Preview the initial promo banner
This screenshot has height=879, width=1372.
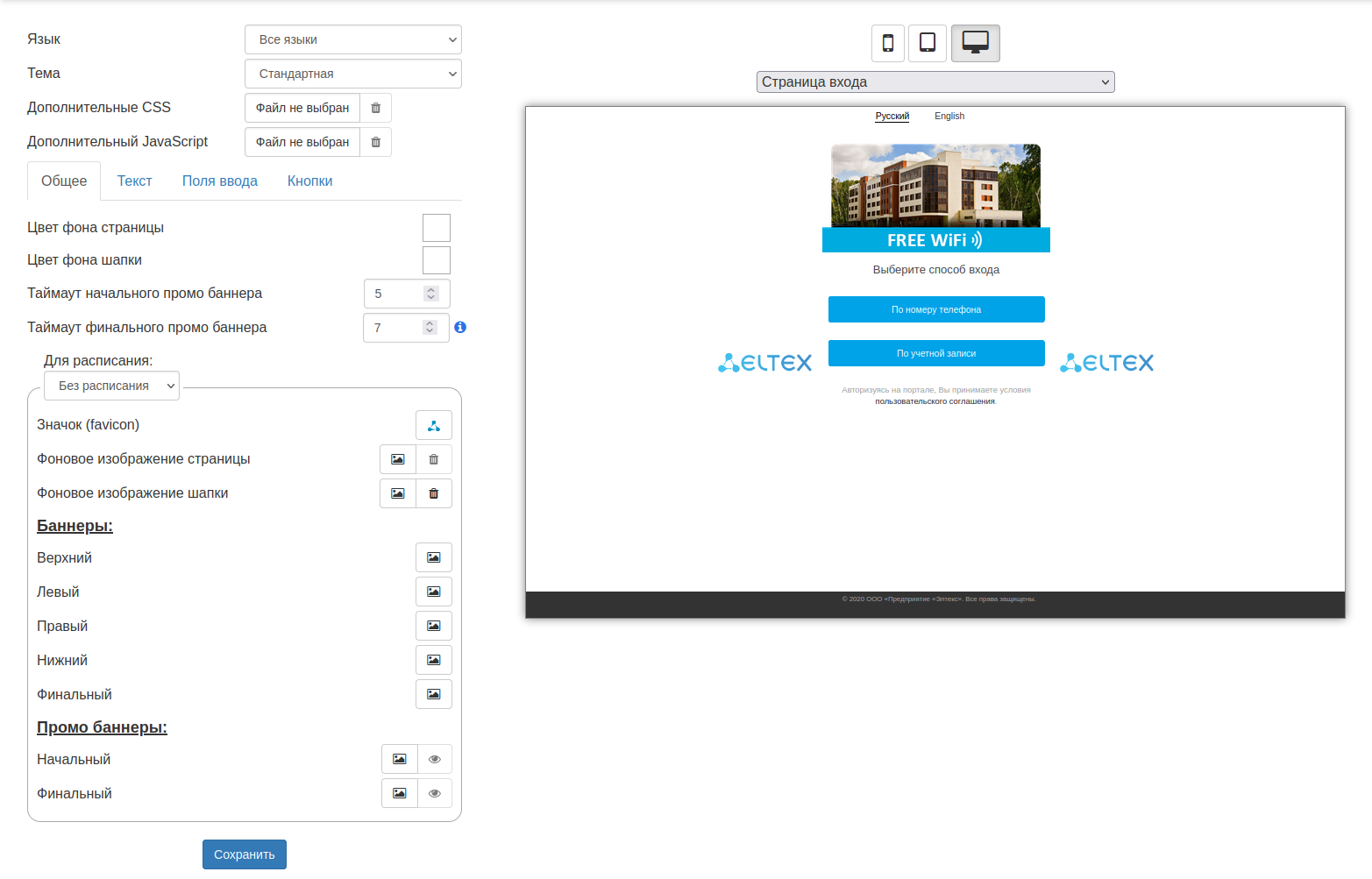coord(434,759)
